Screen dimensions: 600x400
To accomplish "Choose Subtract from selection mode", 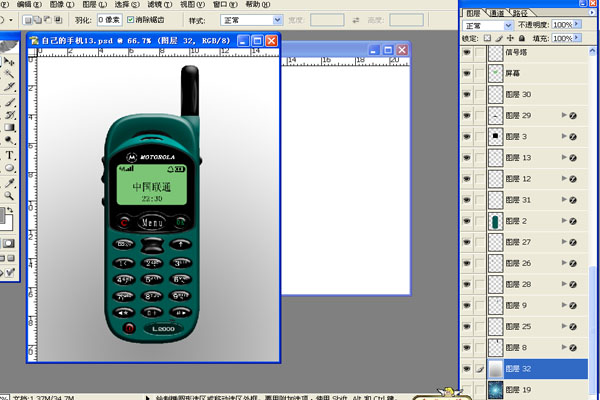I will click(48, 20).
